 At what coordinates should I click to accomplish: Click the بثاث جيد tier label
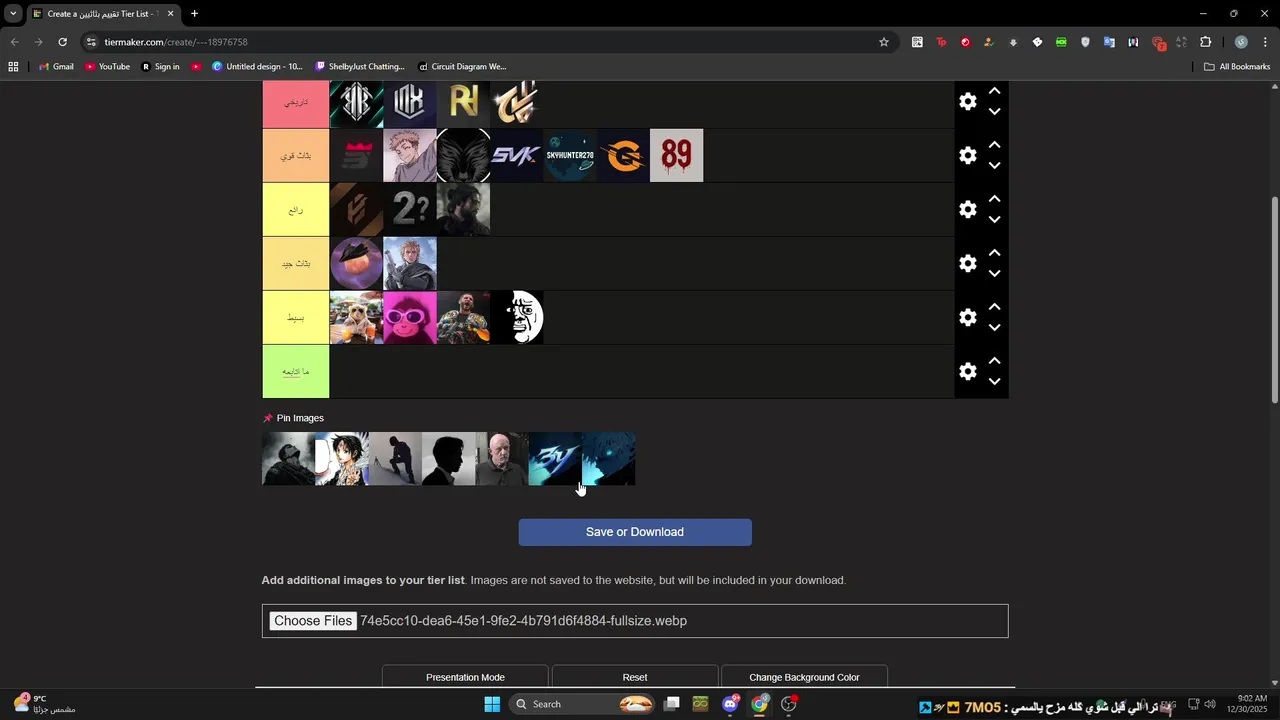[295, 263]
